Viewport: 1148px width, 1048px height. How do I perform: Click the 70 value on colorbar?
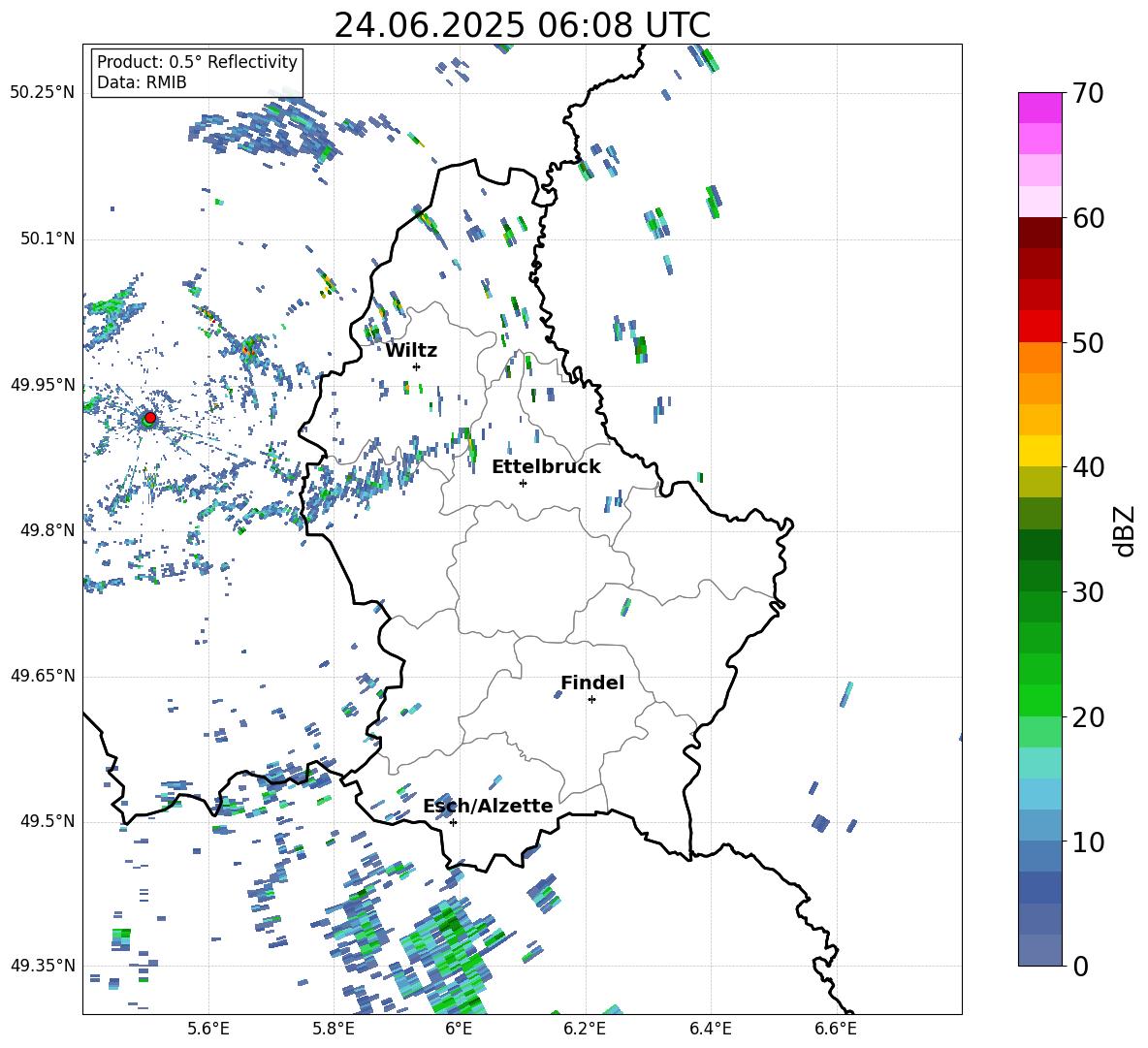(x=1088, y=94)
